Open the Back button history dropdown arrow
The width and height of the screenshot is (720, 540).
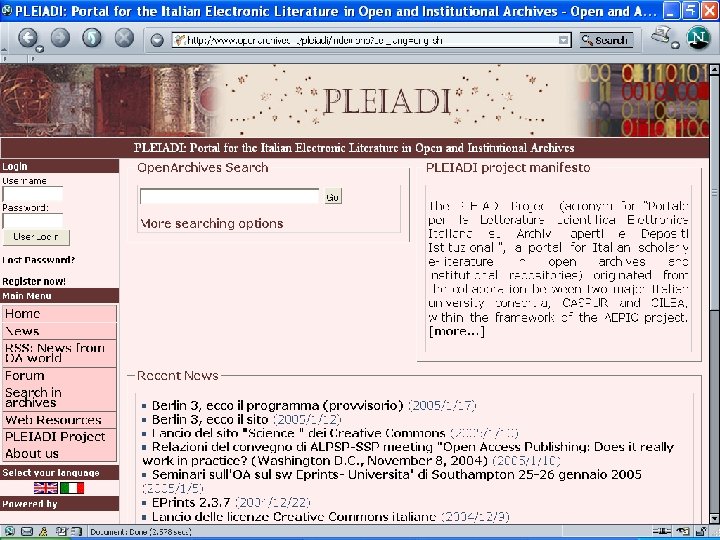(x=40, y=49)
